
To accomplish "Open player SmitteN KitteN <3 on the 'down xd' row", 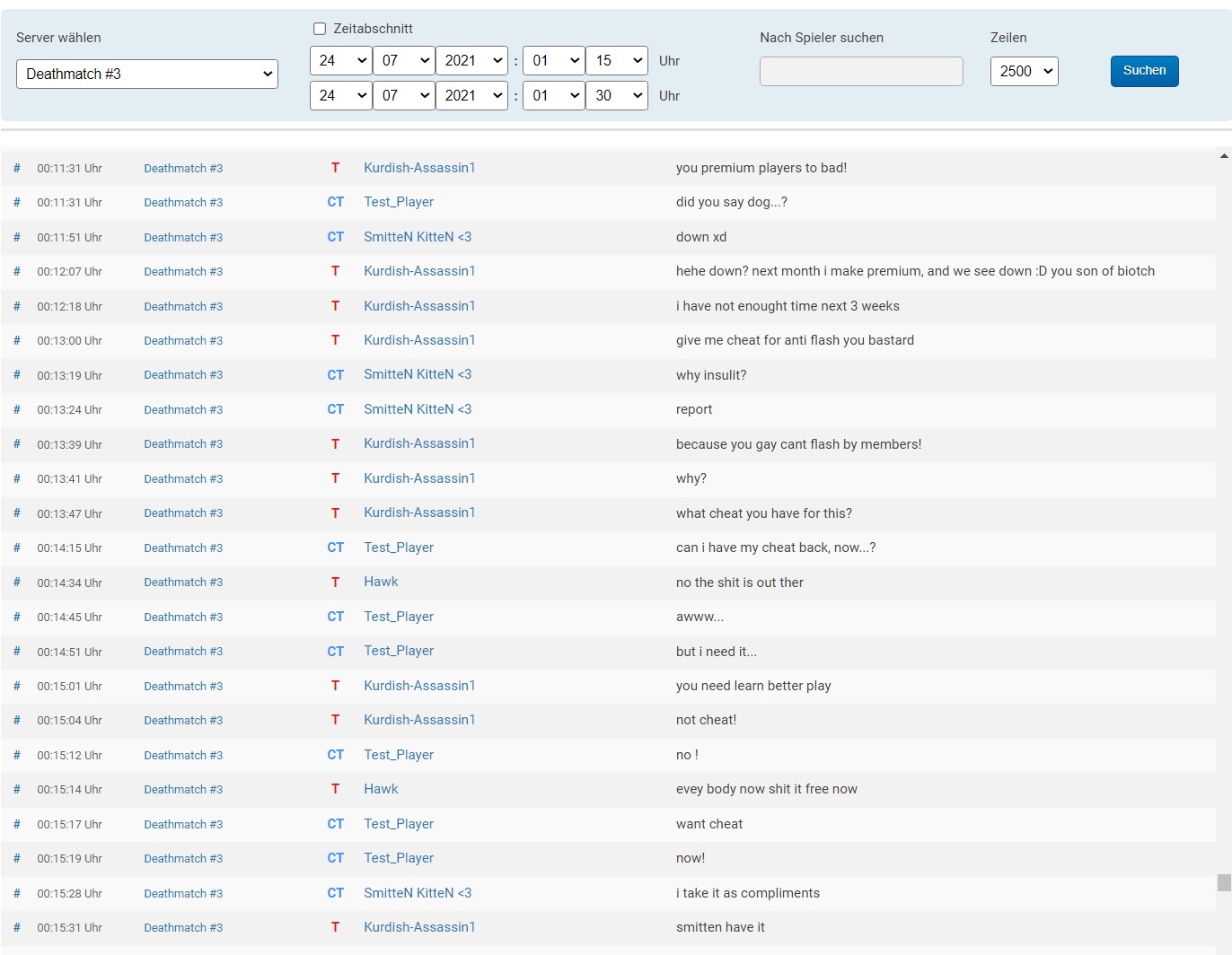I will point(418,237).
